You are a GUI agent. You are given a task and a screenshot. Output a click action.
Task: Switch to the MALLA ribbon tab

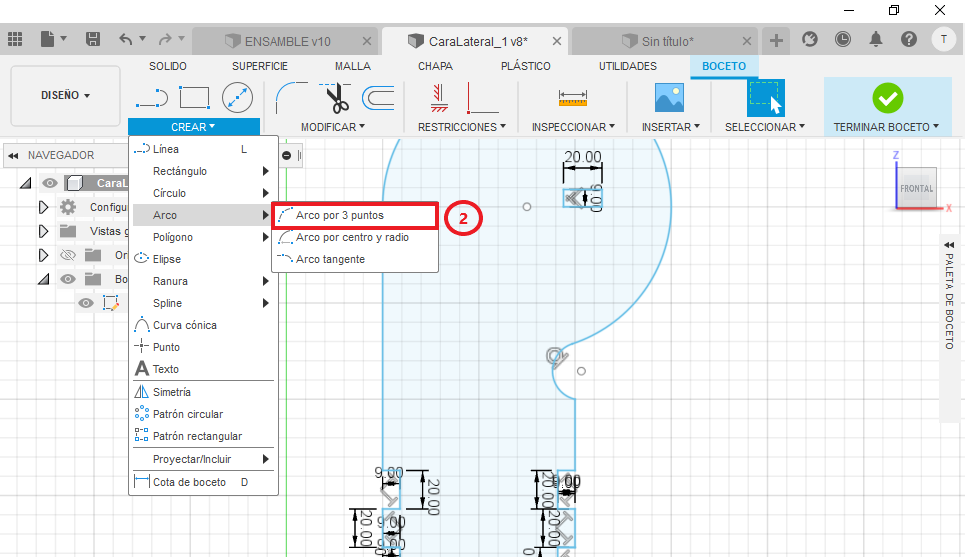click(353, 66)
